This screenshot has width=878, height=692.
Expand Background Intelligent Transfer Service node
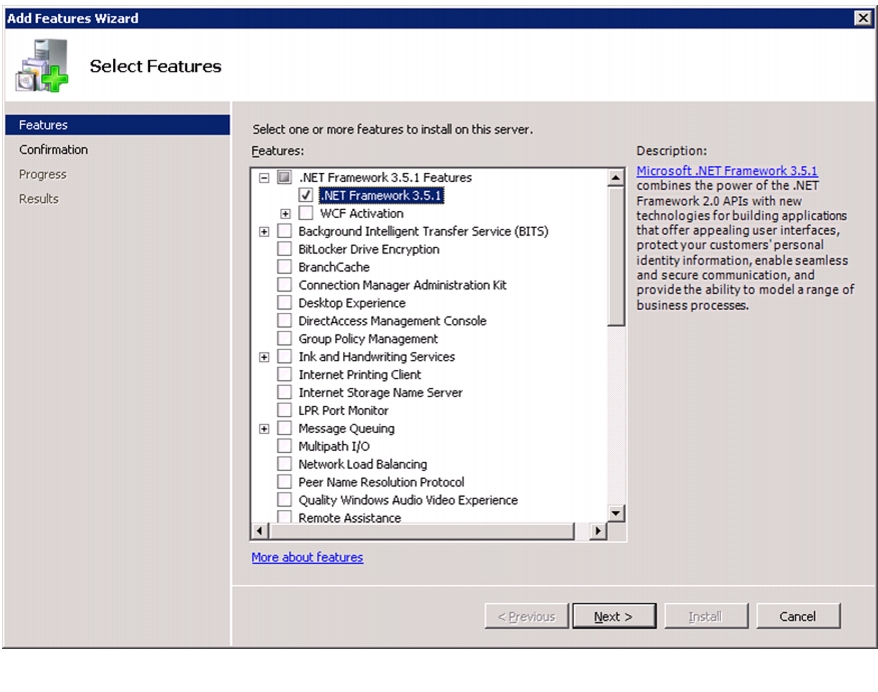(264, 232)
